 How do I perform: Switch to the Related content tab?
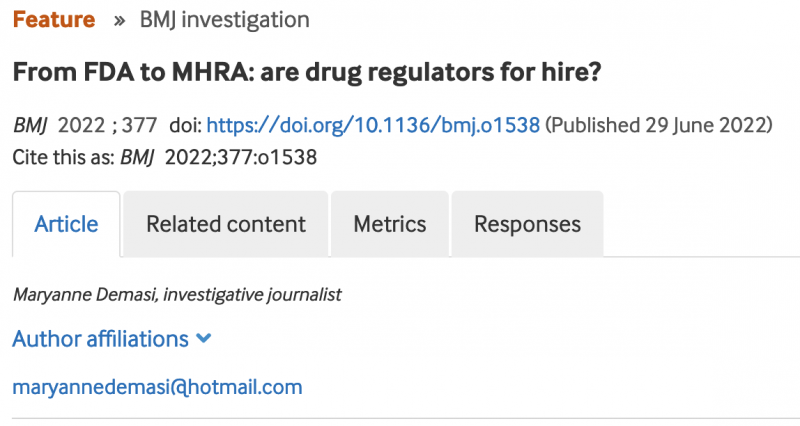tap(226, 224)
